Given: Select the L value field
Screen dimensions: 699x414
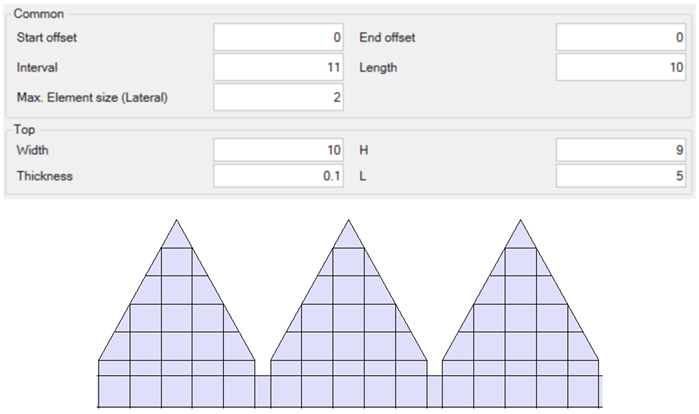Looking at the screenshot, I should (x=621, y=176).
